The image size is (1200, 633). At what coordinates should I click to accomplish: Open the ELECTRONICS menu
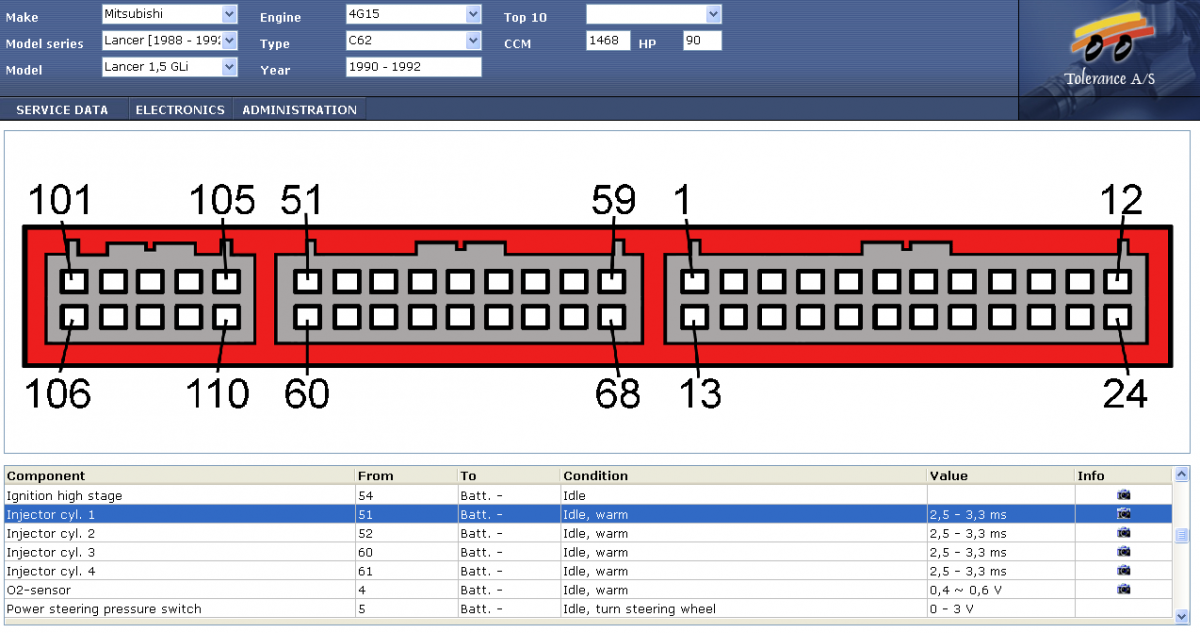click(x=180, y=110)
